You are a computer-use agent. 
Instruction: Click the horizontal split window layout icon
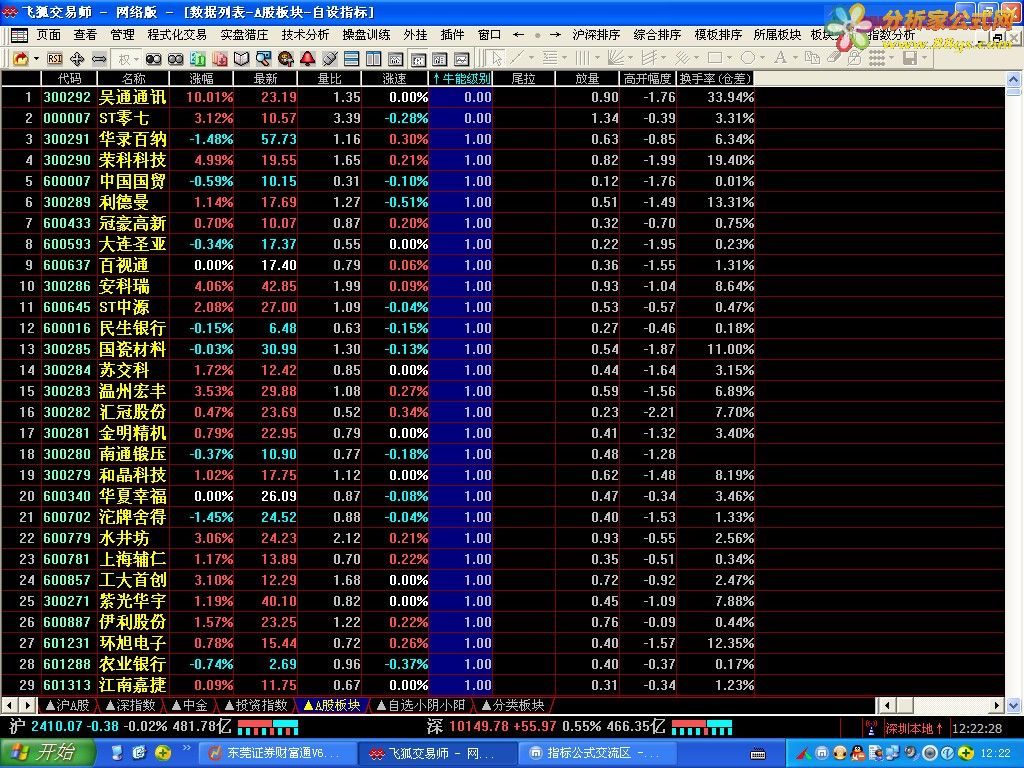point(351,59)
